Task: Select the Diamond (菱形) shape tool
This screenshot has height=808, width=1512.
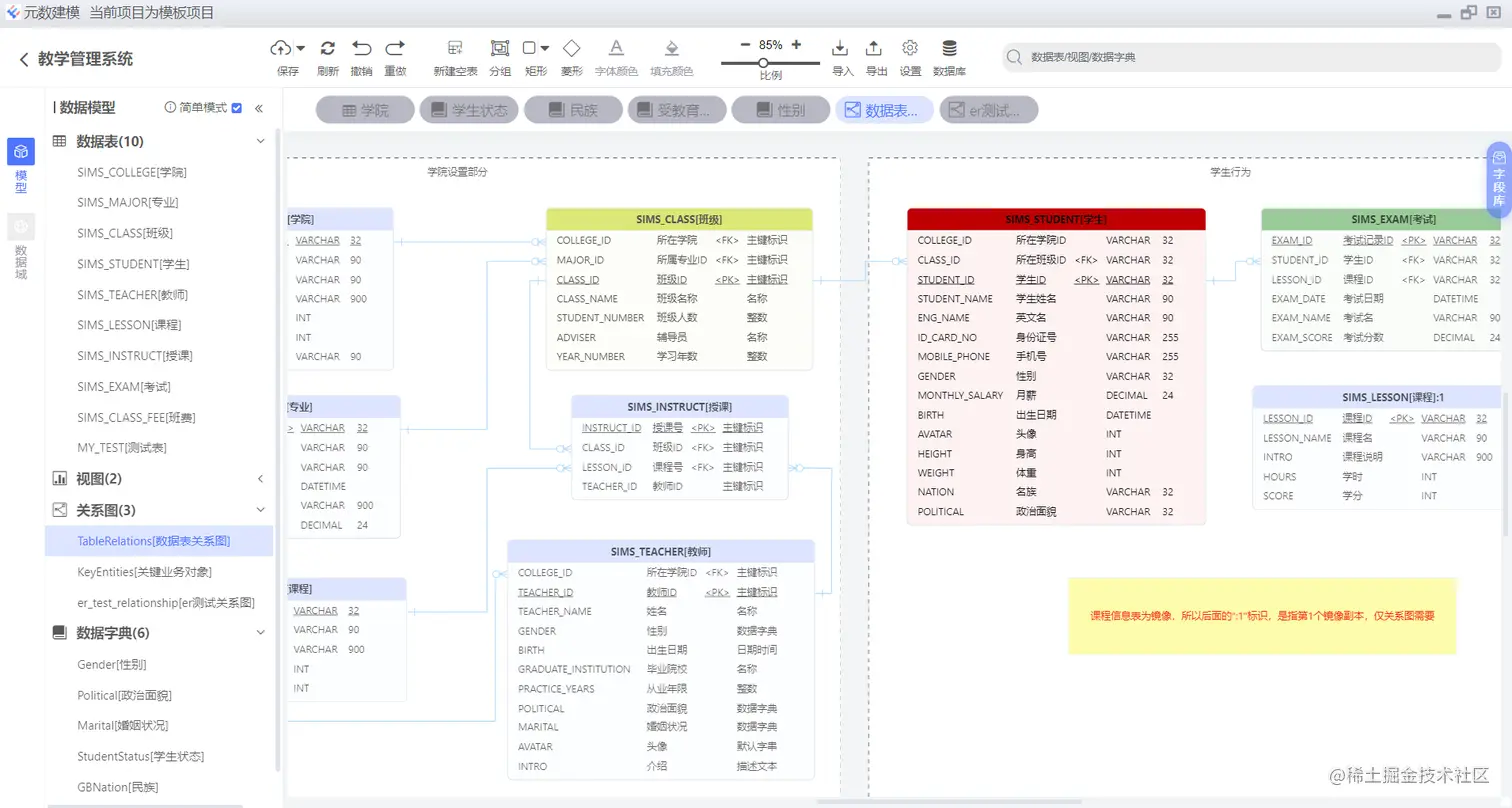Action: [572, 47]
